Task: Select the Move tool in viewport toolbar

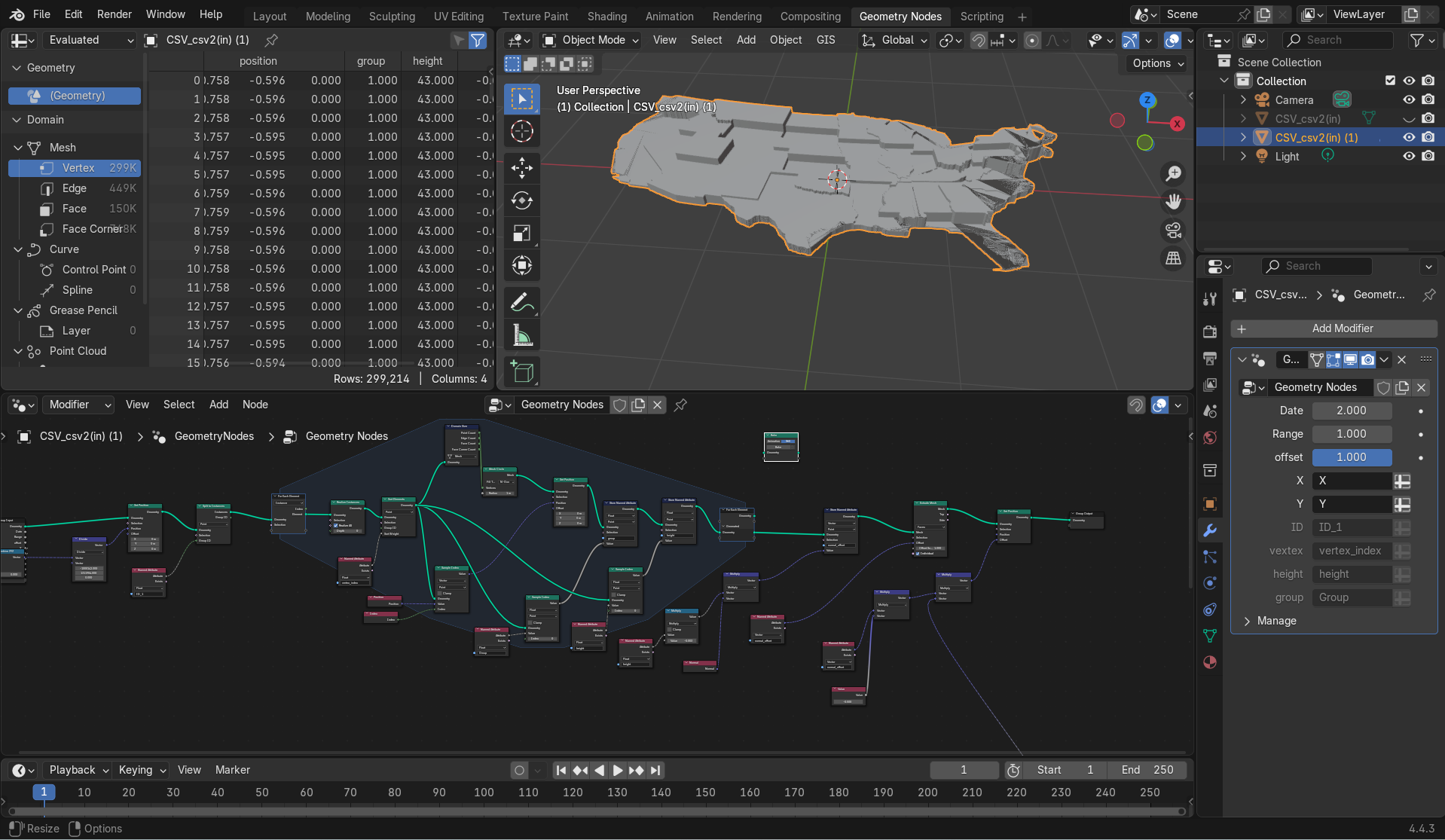Action: [x=521, y=167]
